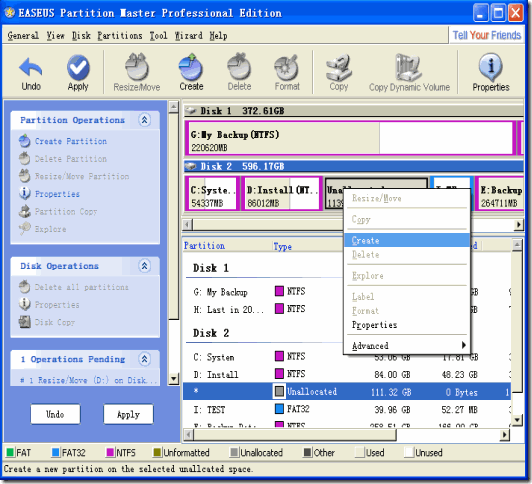Open Properties from the toolbar
This screenshot has width=532, height=484.
pyautogui.click(x=491, y=67)
